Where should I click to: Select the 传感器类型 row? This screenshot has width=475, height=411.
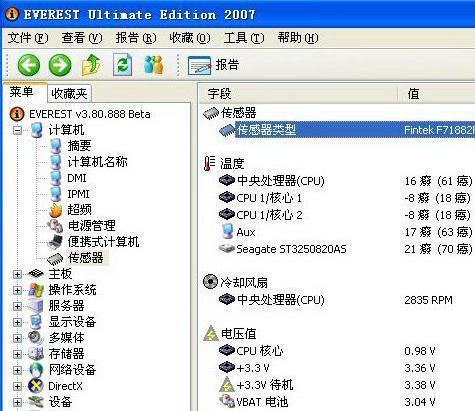click(337, 130)
